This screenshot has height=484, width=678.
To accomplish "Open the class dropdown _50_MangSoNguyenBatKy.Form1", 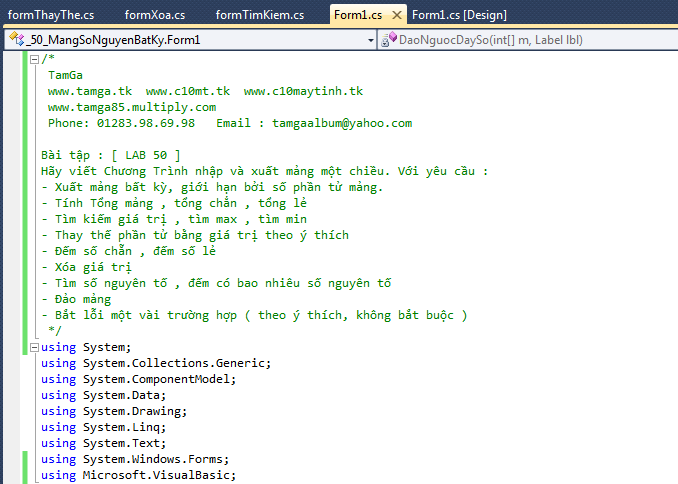I will coord(190,40).
